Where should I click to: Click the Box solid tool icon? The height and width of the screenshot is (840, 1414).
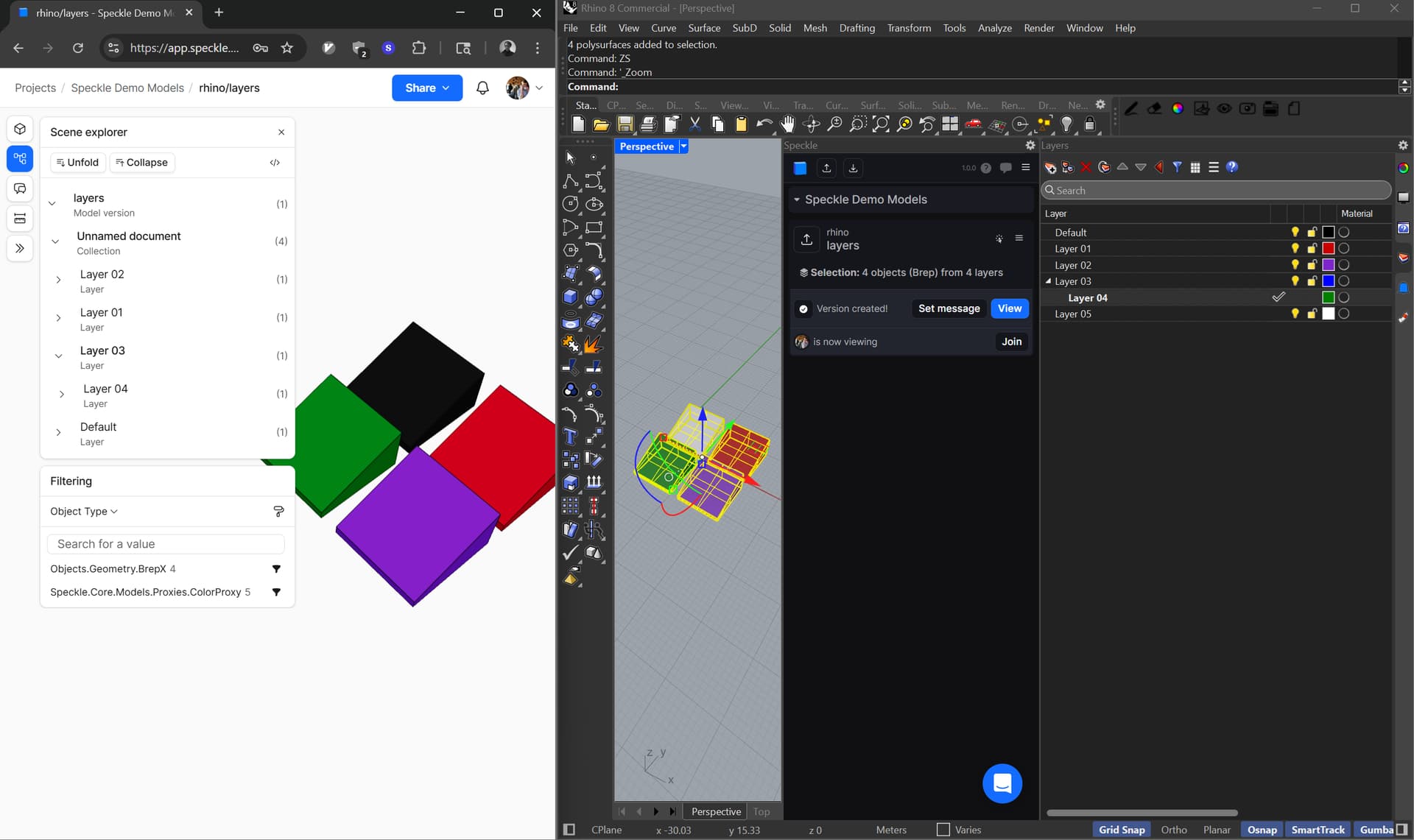coord(571,297)
